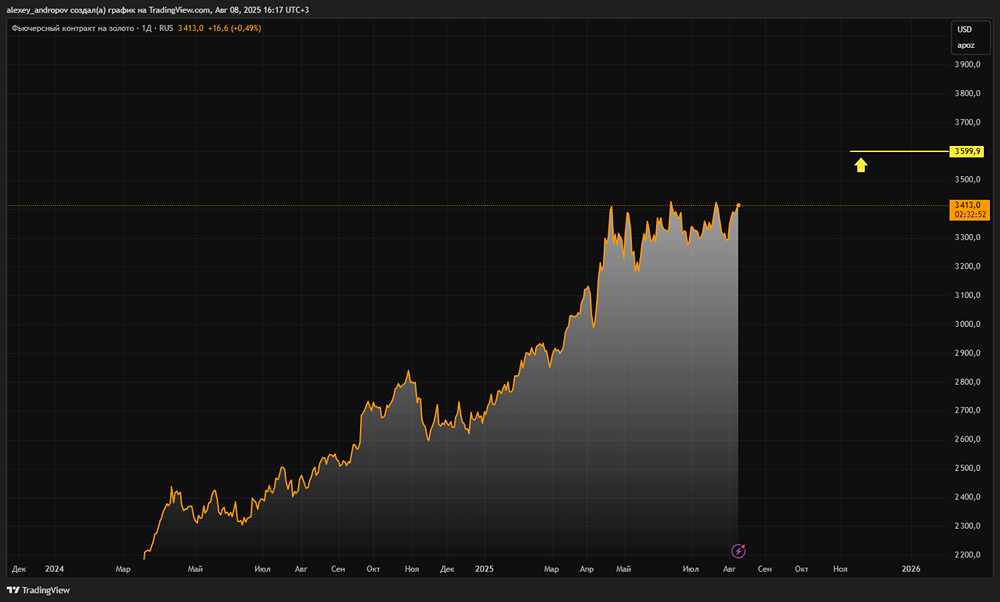Screen dimensions: 1000x602
Task: Click the 3900,0 price axis label
Action: pyautogui.click(x=967, y=64)
